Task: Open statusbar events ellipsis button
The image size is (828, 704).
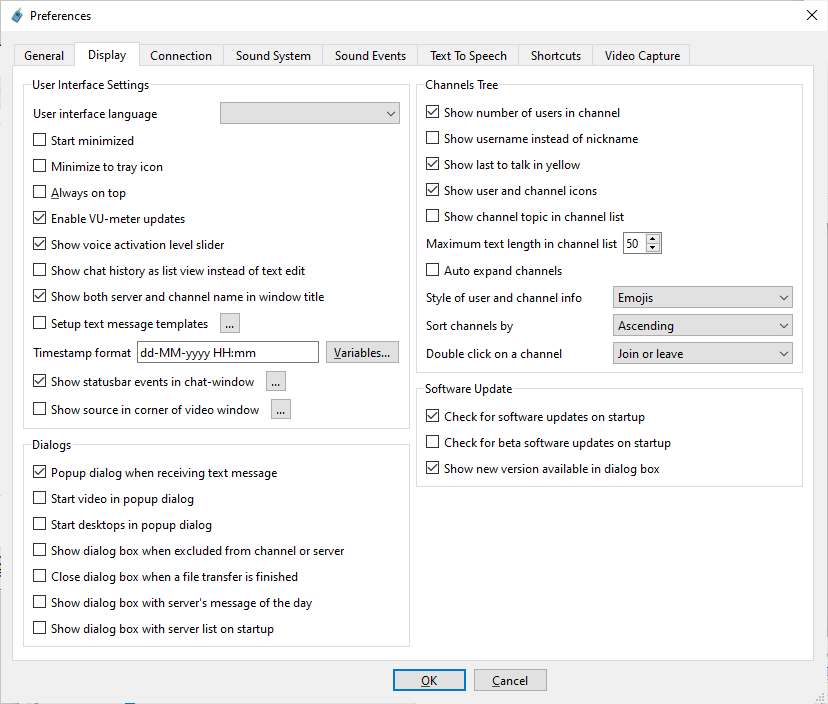Action: pyautogui.click(x=276, y=381)
